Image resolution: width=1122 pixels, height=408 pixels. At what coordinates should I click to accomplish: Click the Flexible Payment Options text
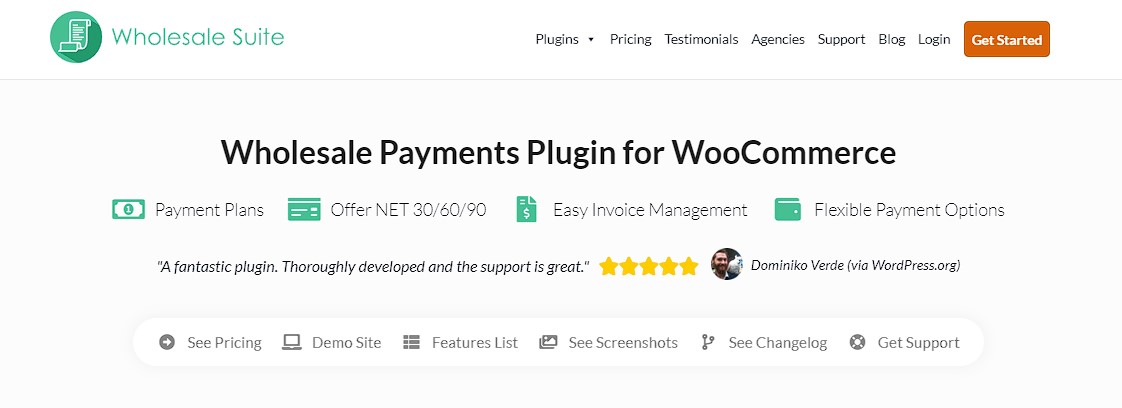(x=909, y=210)
